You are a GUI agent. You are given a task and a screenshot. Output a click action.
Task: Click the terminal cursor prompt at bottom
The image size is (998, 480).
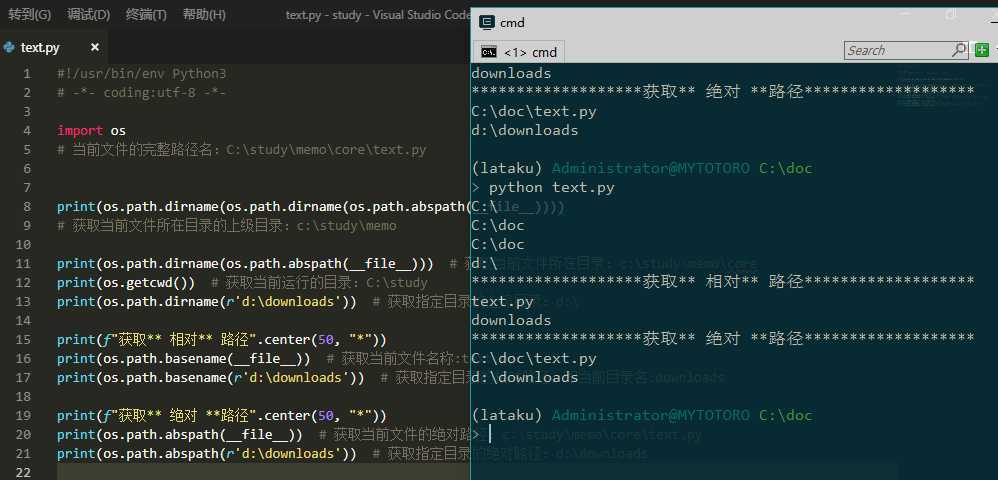[490, 434]
